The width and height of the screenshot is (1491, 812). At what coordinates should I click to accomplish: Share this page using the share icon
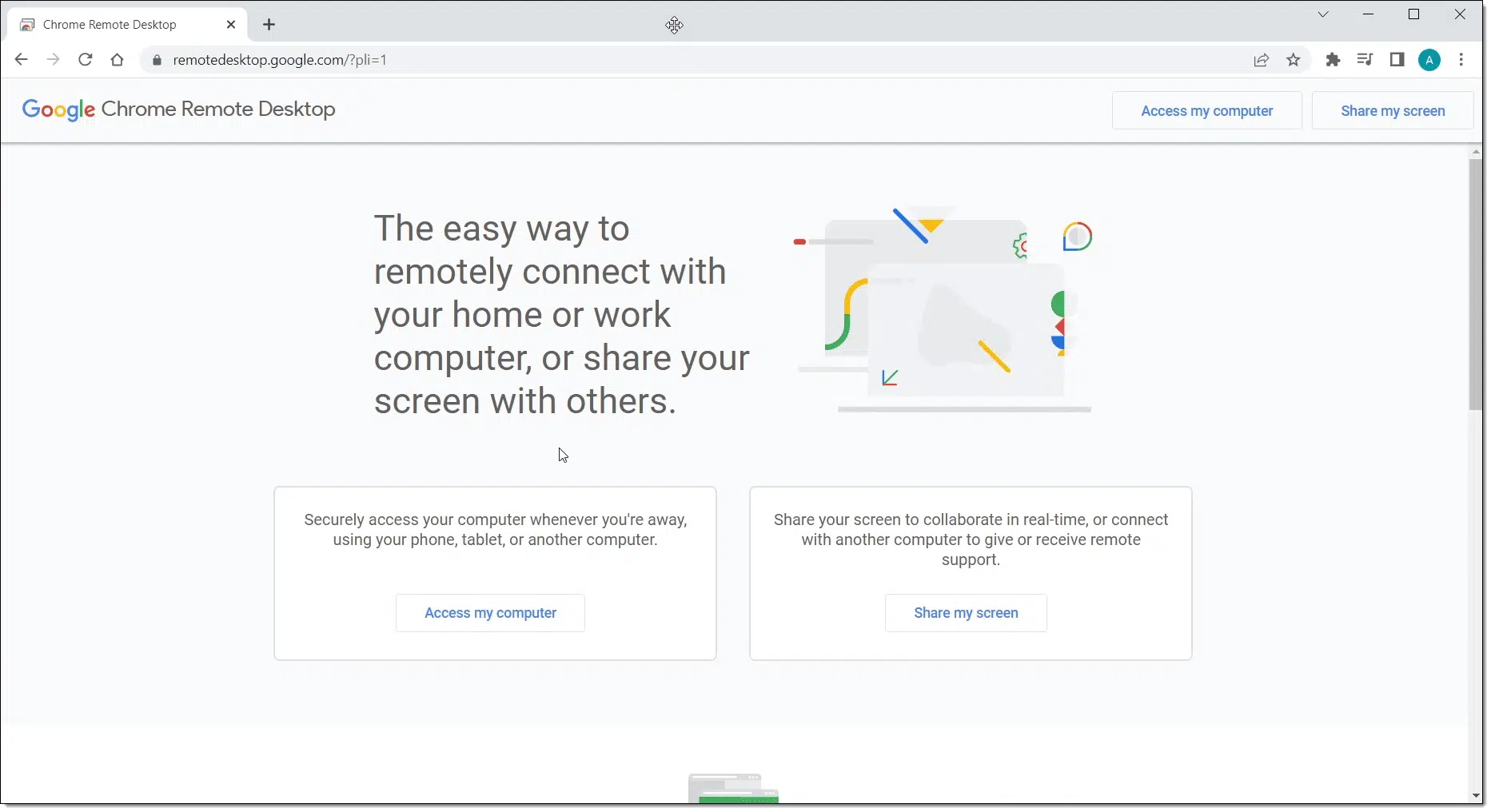click(1262, 60)
